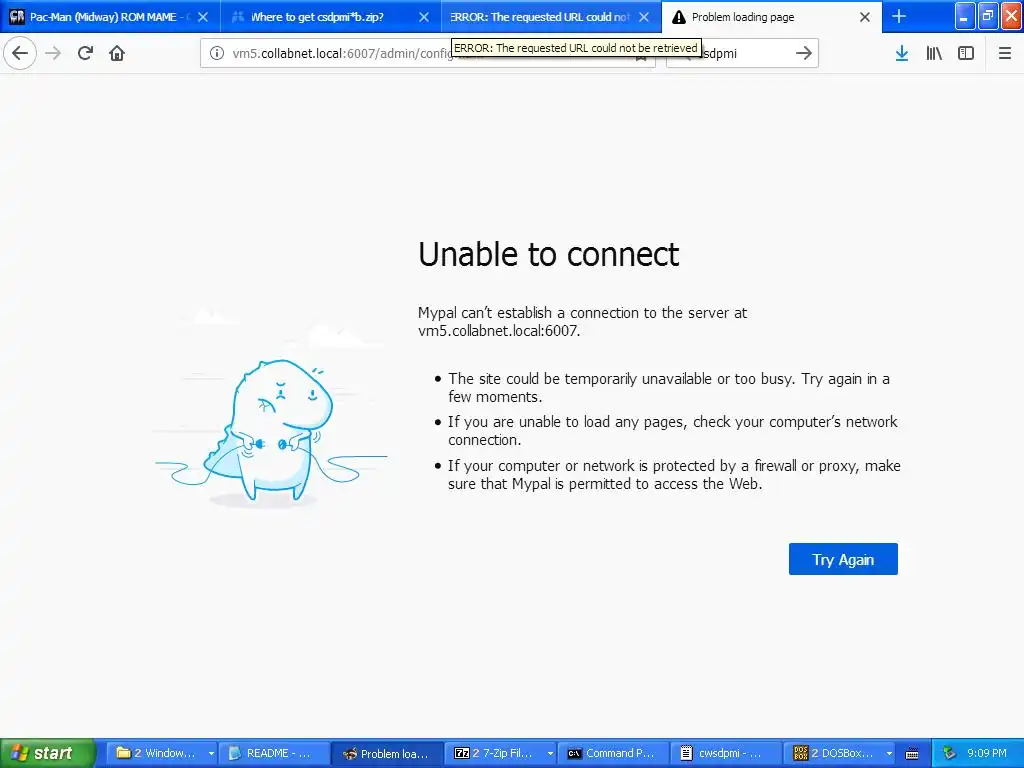1024x768 pixels.
Task: Expand the DOSBox taskbar group arrow
Action: tap(889, 754)
